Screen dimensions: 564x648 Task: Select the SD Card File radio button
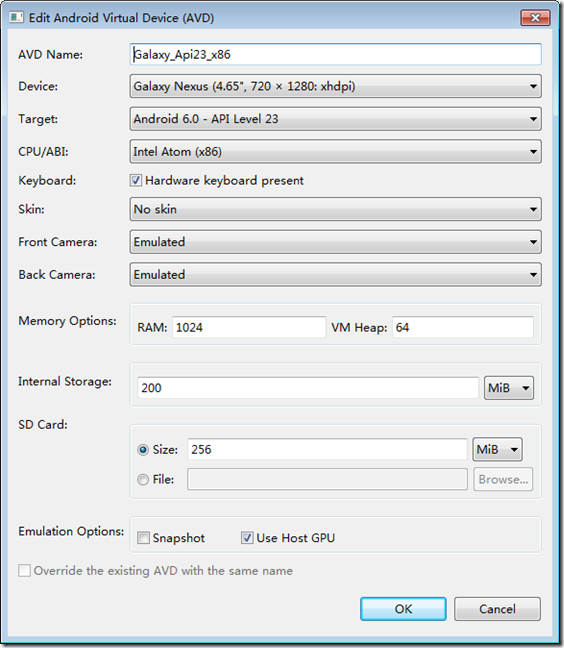coord(143,479)
